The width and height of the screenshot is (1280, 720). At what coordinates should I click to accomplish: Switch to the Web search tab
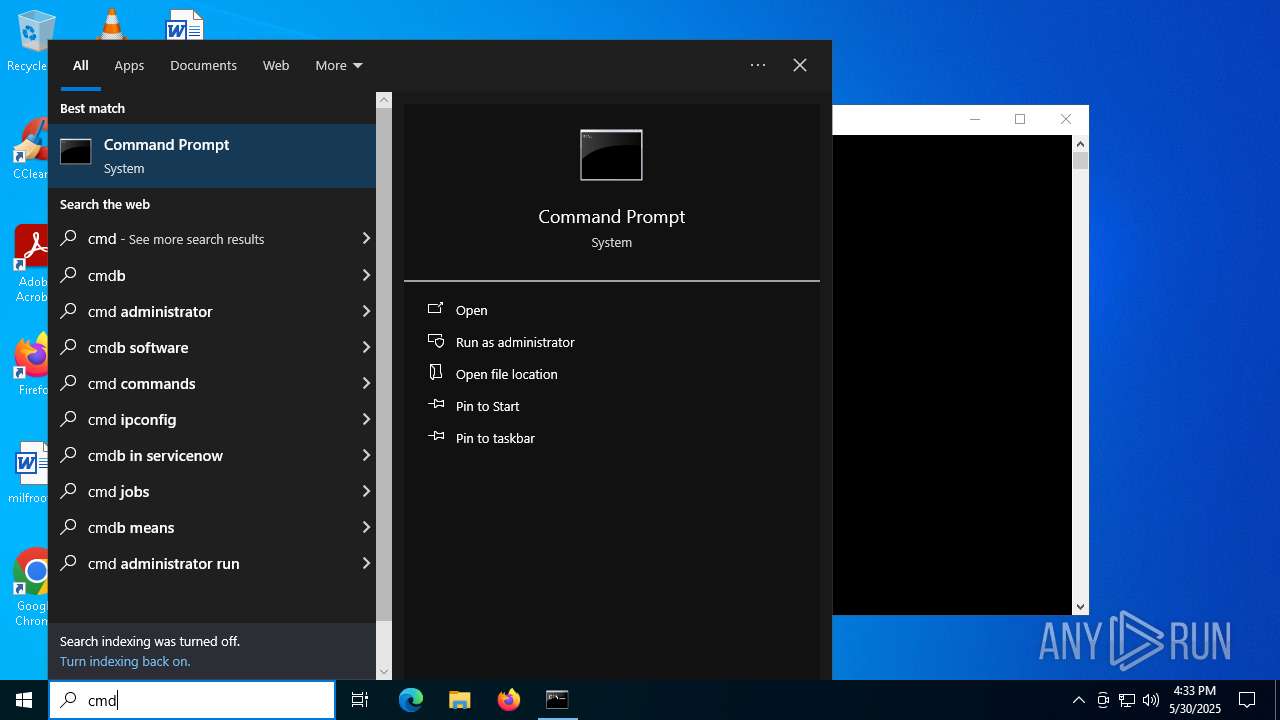[276, 65]
